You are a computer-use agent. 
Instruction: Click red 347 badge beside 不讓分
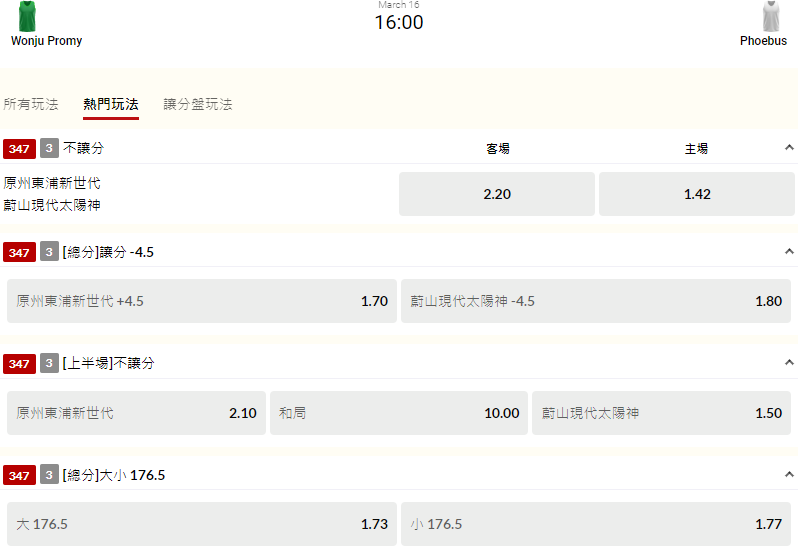[x=19, y=149]
